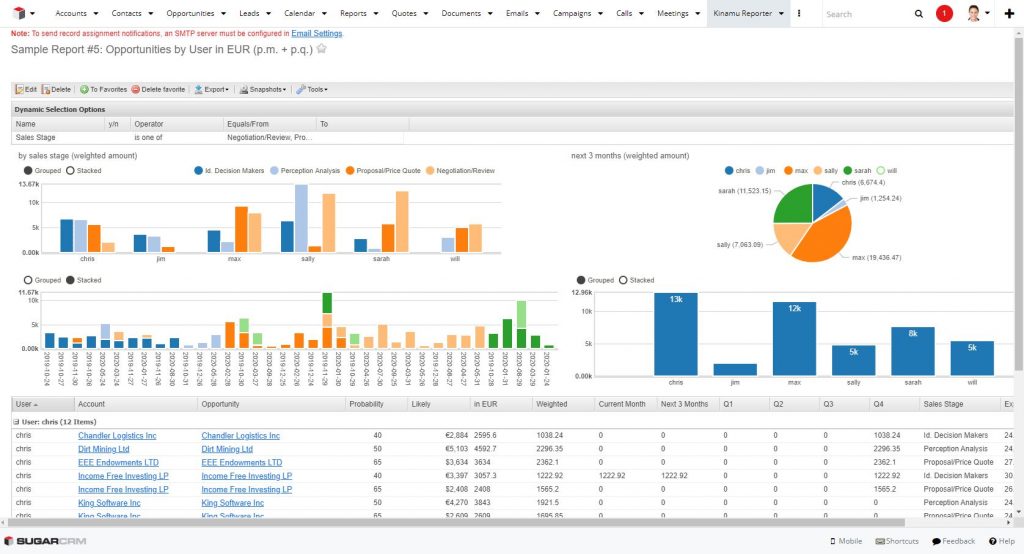Viewport: 1024px width, 554px height.
Task: Open King Software Inc opportunity link
Action: 232,503
